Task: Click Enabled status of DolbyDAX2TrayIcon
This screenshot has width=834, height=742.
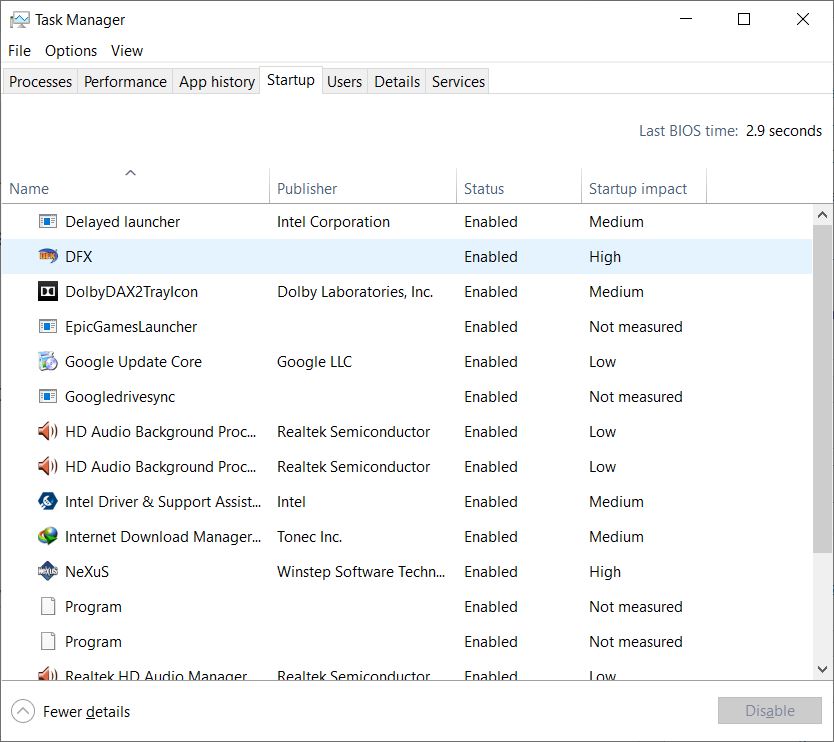Action: (x=490, y=292)
